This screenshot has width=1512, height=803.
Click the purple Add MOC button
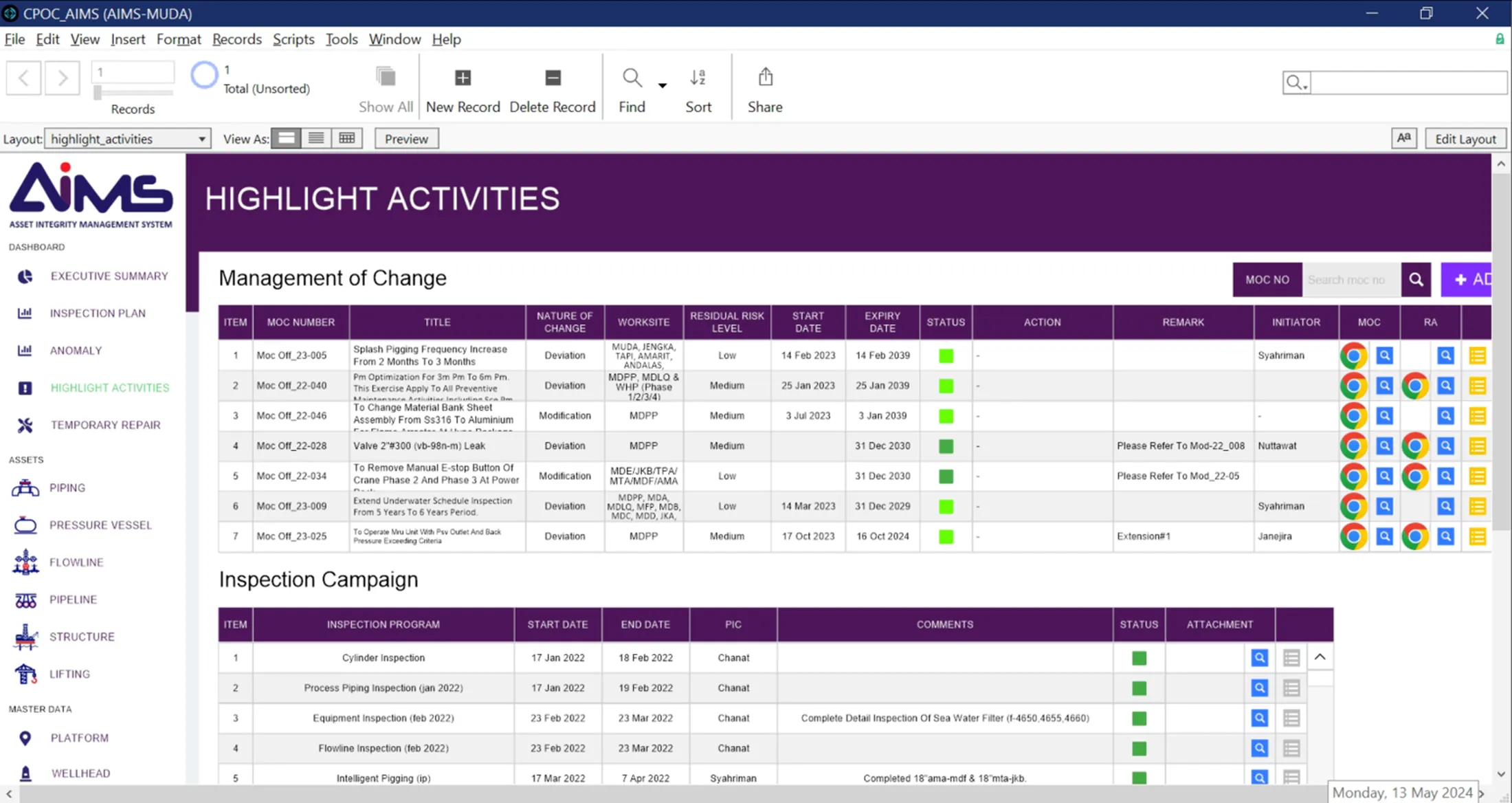click(1467, 280)
